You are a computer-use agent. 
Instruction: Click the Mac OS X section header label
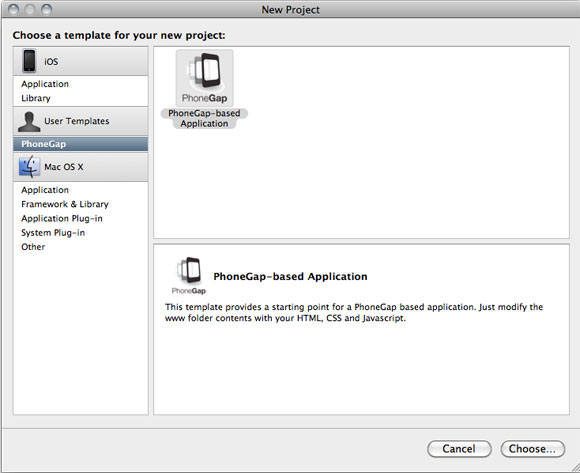click(64, 167)
